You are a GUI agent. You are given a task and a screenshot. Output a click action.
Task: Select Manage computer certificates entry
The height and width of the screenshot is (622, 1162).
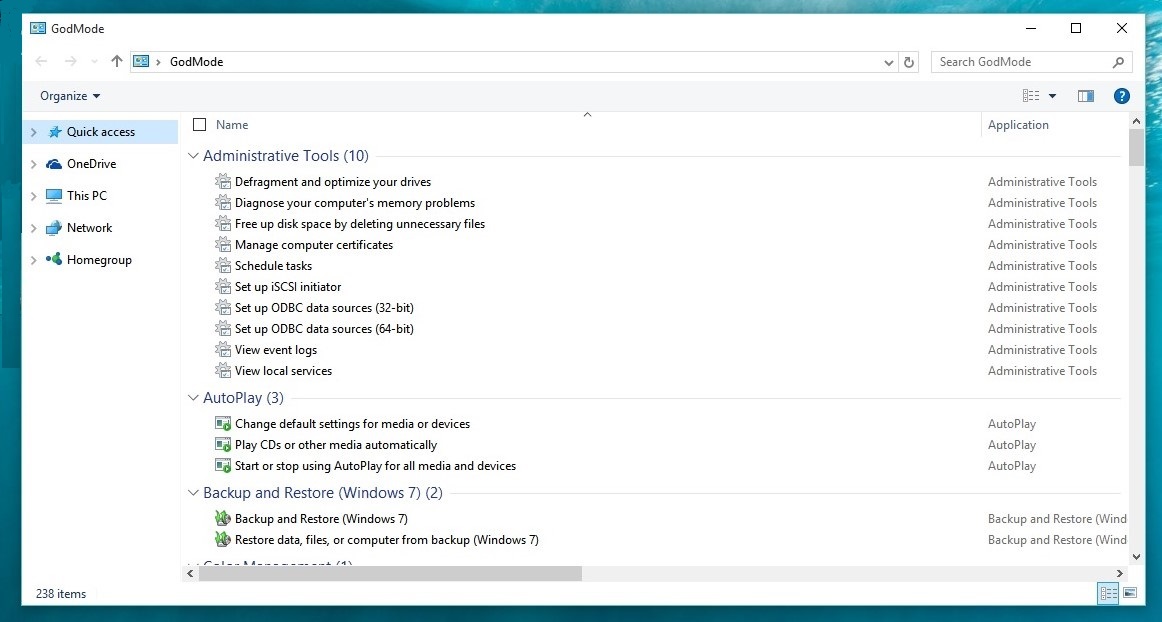pyautogui.click(x=313, y=245)
